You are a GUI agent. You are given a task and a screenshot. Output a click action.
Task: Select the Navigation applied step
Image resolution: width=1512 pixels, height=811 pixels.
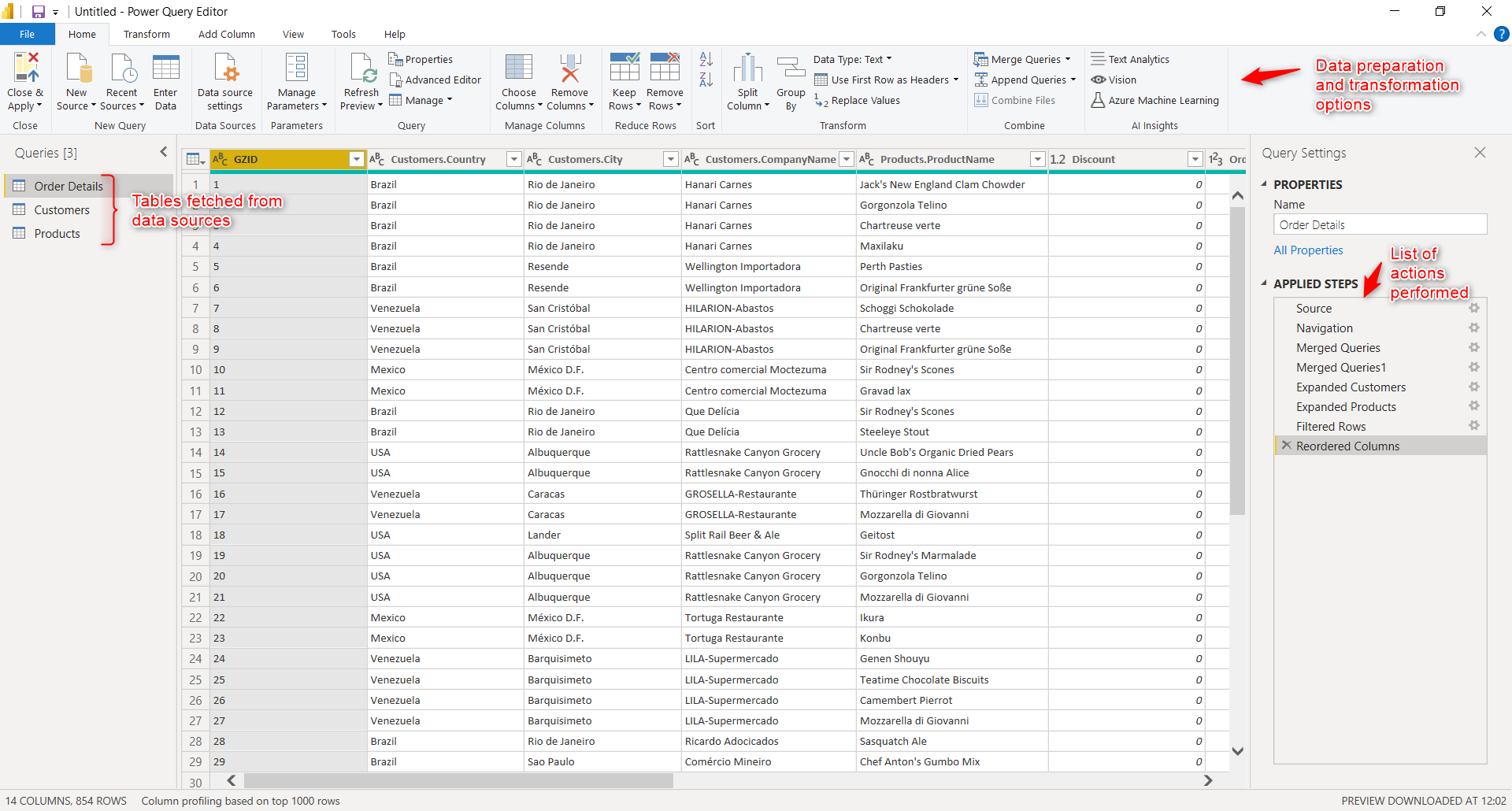tap(1325, 328)
